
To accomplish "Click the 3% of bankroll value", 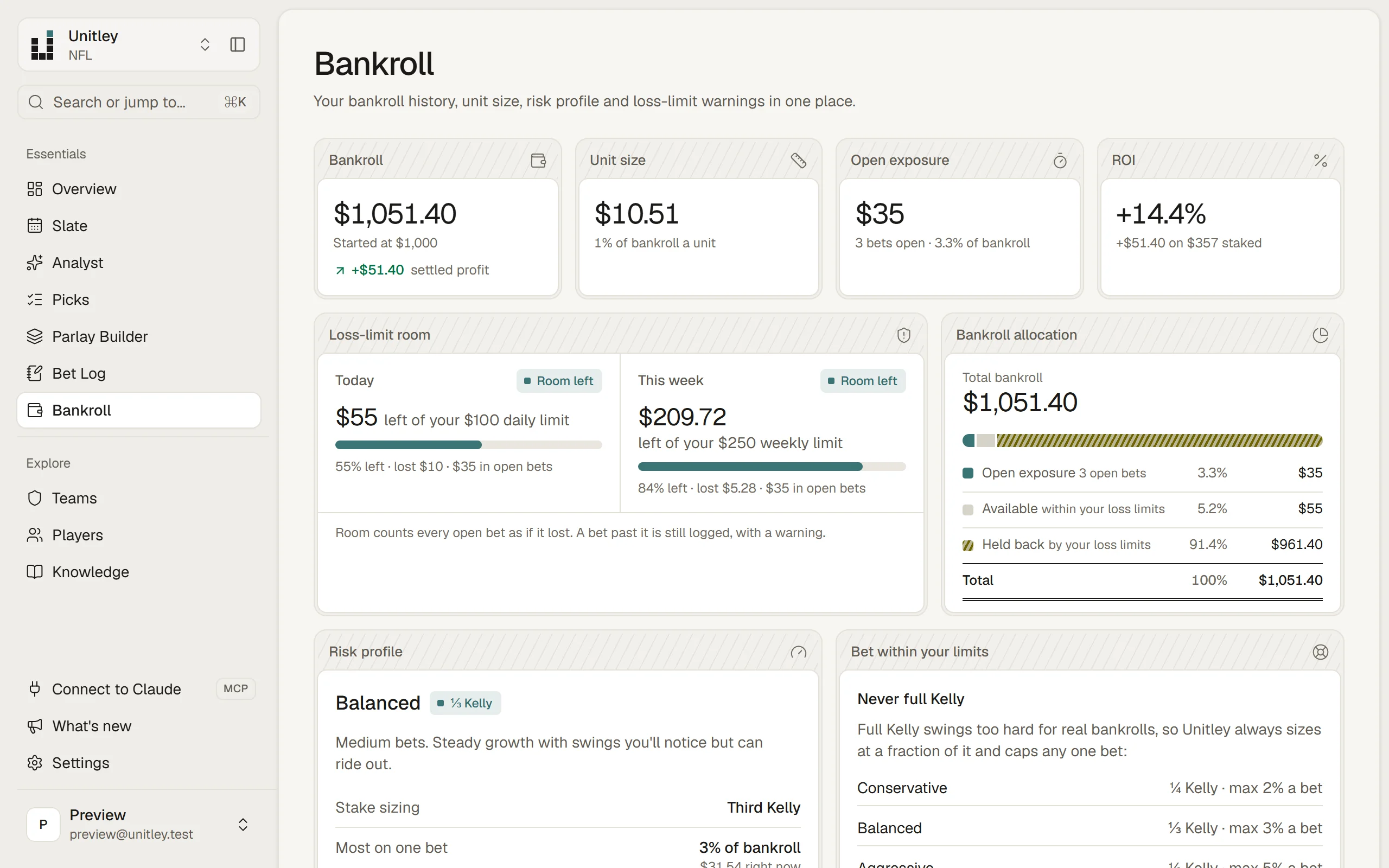I will (750, 848).
